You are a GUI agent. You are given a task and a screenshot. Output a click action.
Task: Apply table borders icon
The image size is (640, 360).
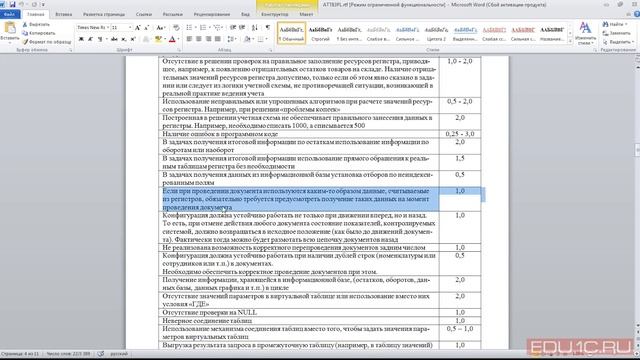260,39
